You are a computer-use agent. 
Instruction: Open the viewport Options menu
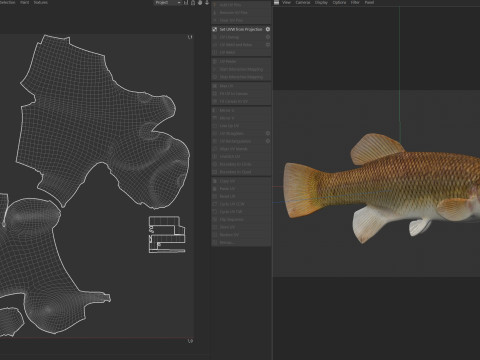point(339,2)
